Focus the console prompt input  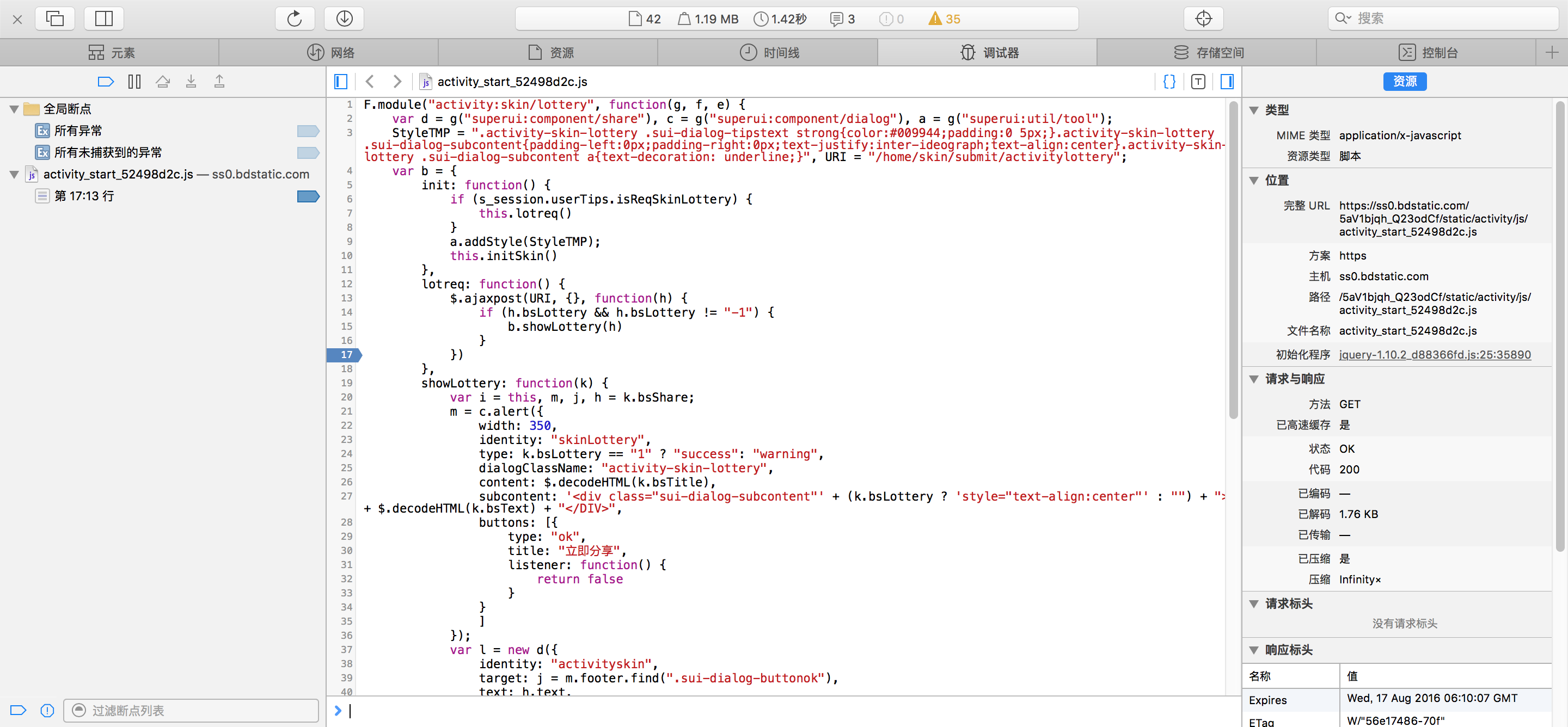click(x=791, y=711)
